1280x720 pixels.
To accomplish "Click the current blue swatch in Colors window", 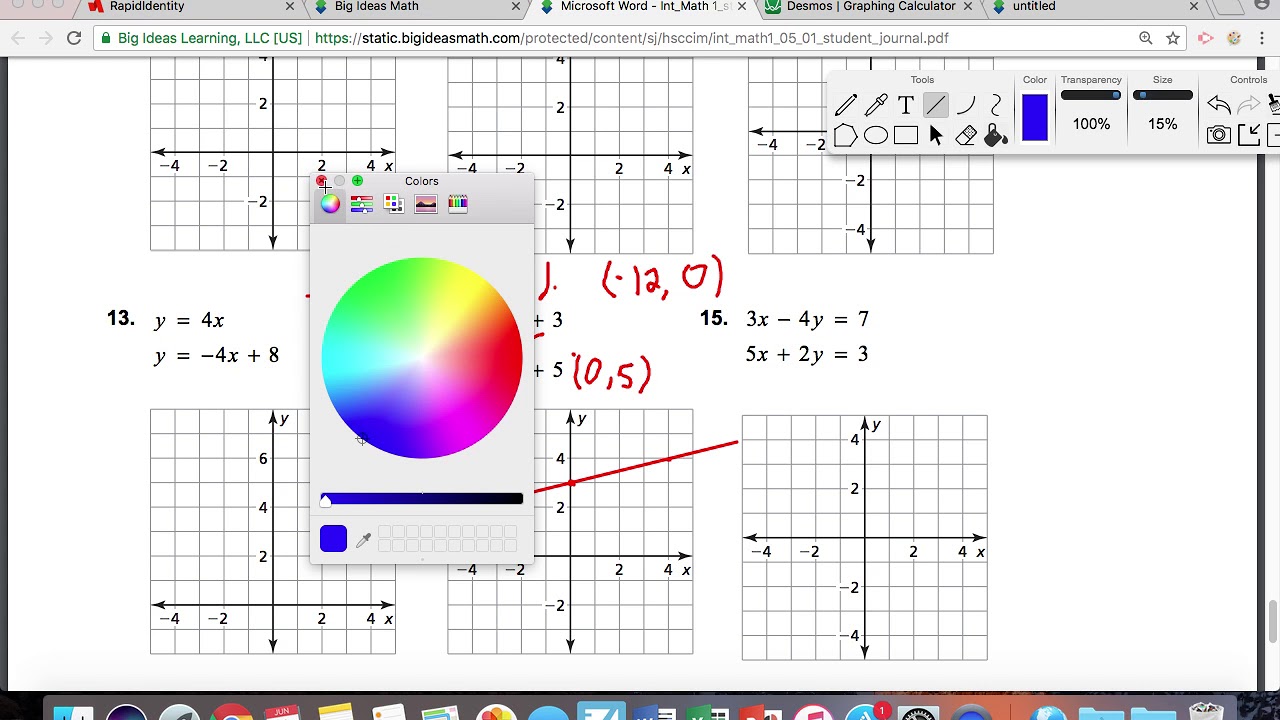I will (333, 539).
